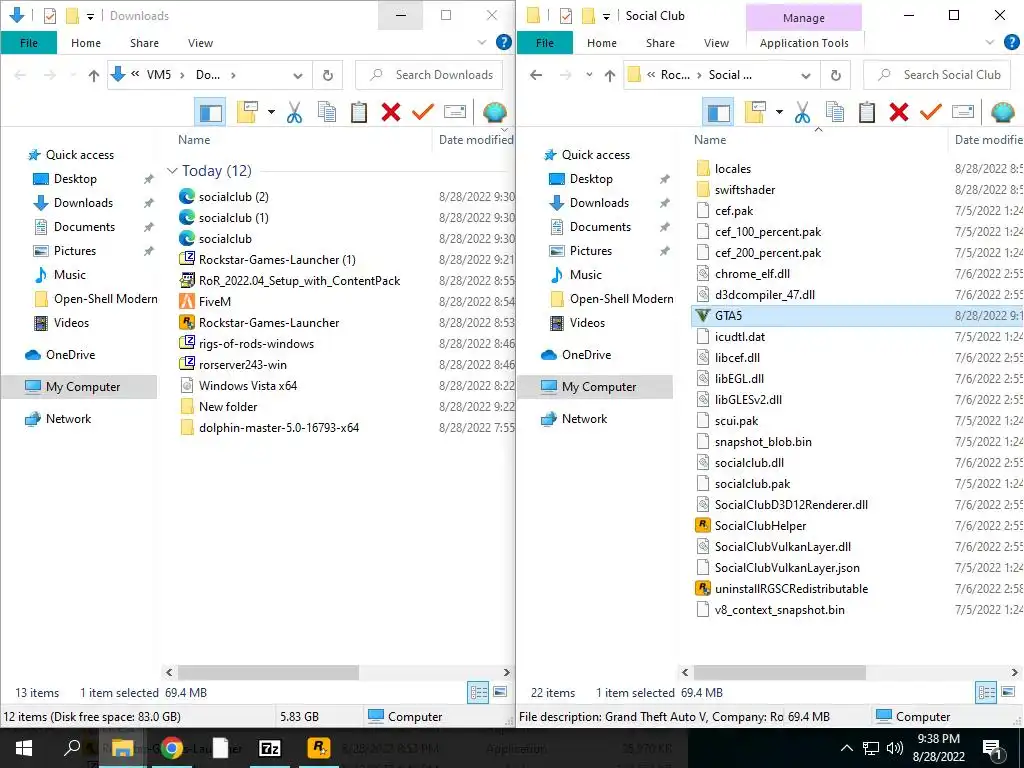The height and width of the screenshot is (768, 1024).
Task: Open Share tab in Downloads window
Action: tap(144, 43)
